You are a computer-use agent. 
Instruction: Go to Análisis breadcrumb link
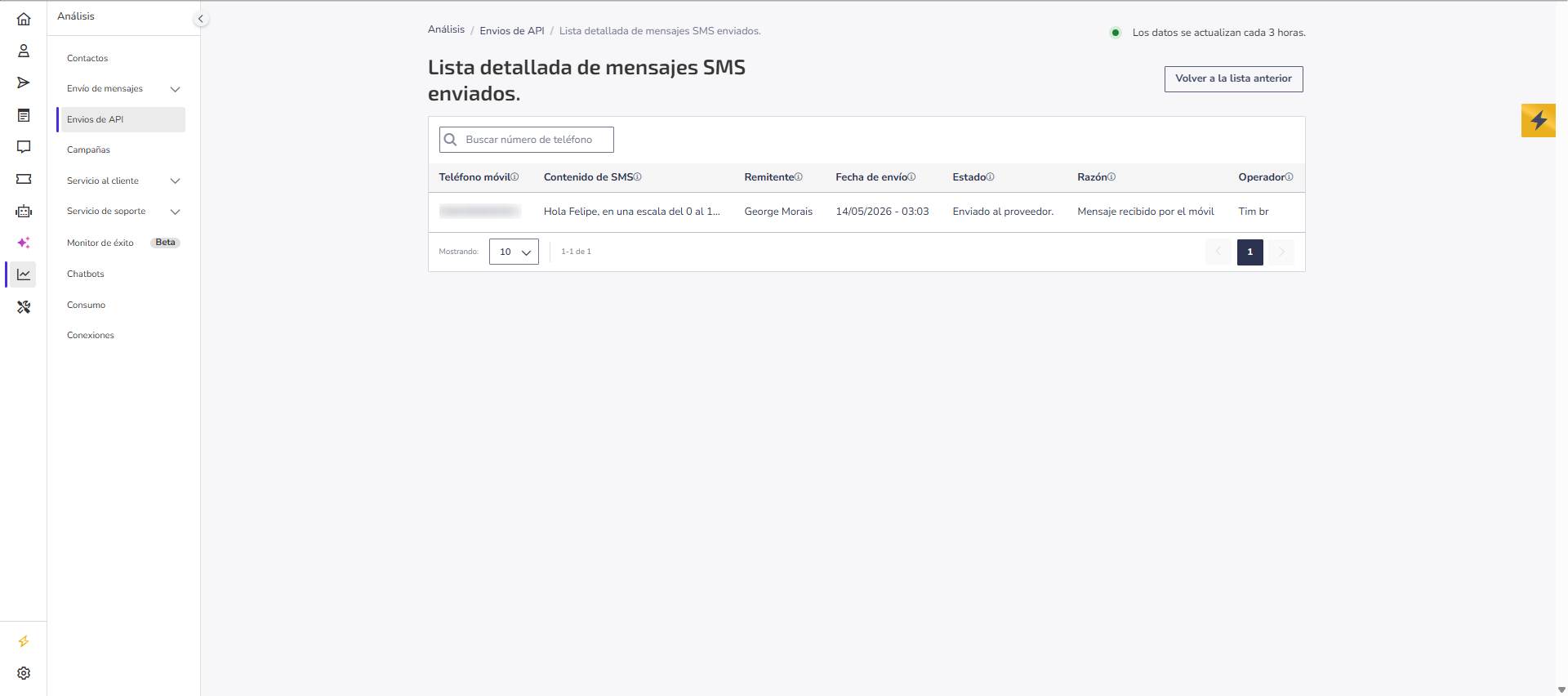click(x=446, y=29)
